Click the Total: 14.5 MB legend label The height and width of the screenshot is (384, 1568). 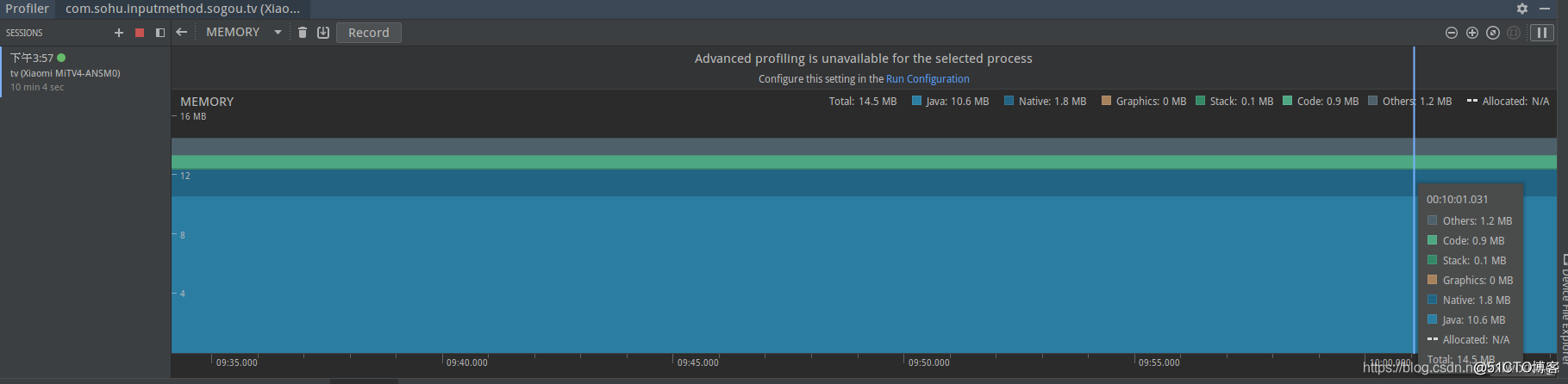(863, 102)
